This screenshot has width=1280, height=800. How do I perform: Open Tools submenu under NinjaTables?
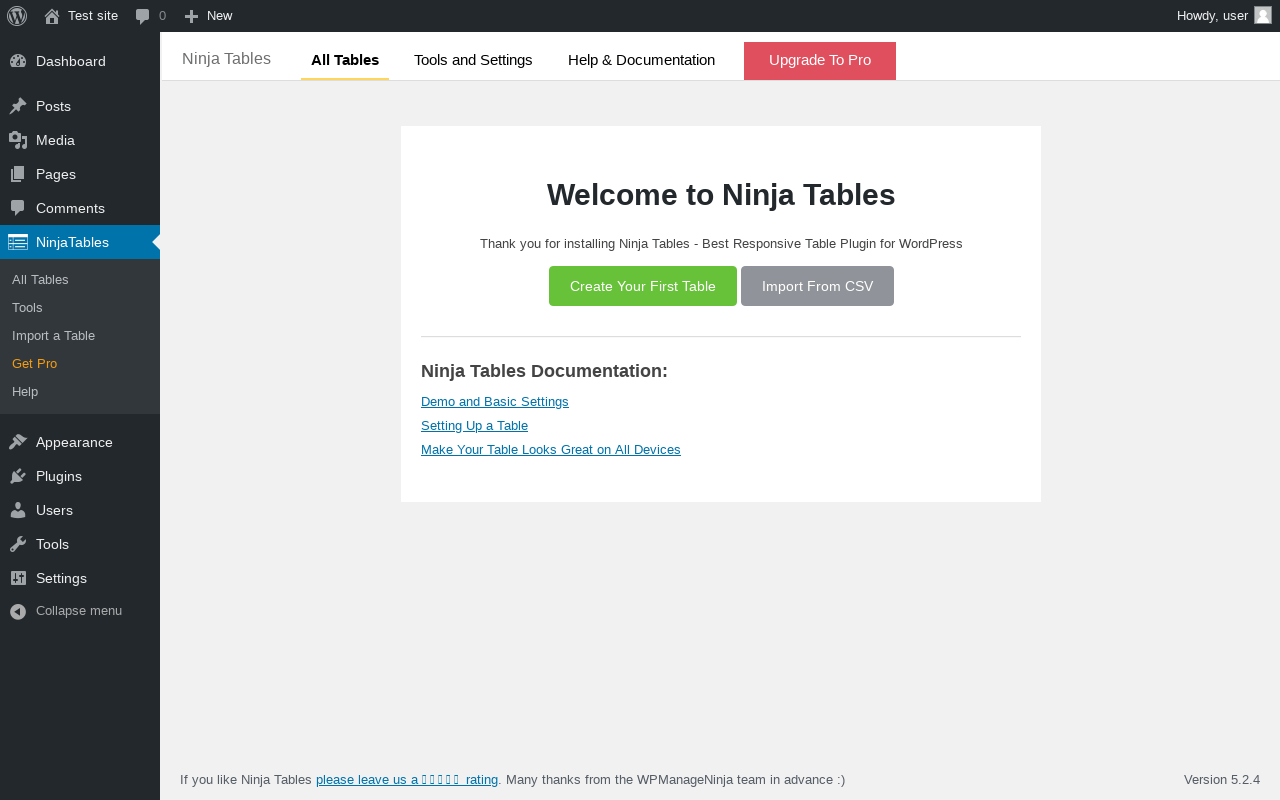(x=80, y=307)
